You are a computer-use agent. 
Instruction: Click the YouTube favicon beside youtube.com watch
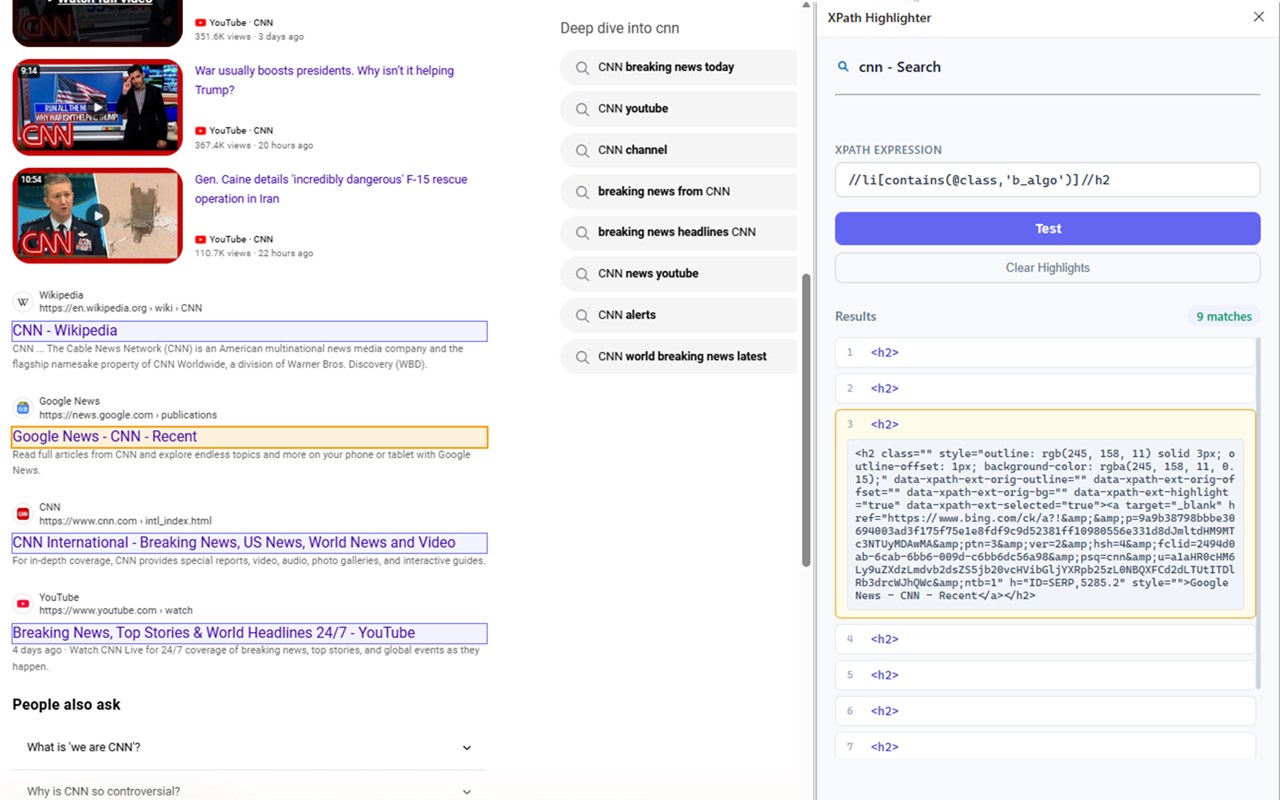pos(22,604)
